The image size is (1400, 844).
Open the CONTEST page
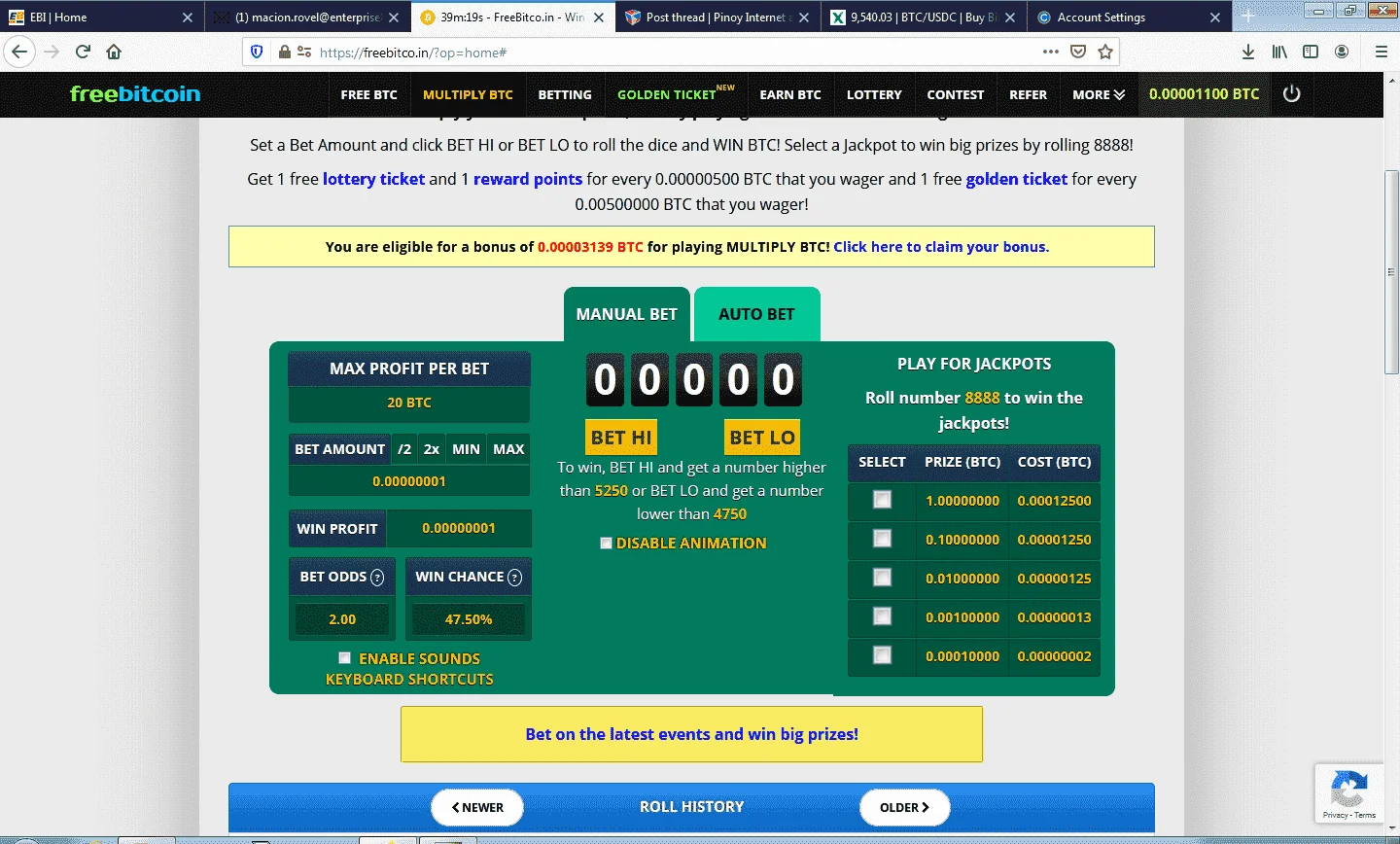tap(956, 94)
